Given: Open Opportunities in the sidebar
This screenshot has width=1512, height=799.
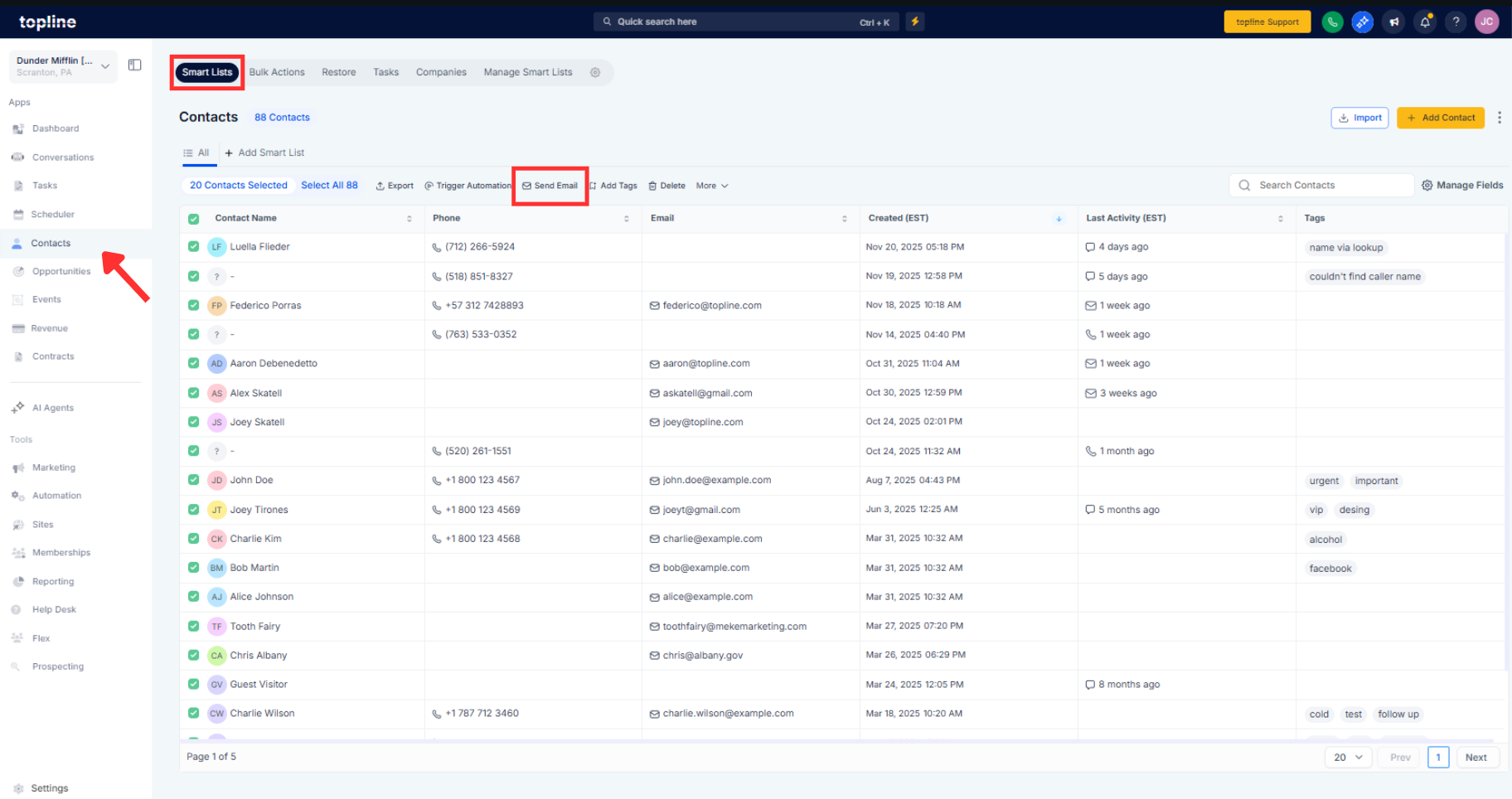Looking at the screenshot, I should [x=61, y=271].
